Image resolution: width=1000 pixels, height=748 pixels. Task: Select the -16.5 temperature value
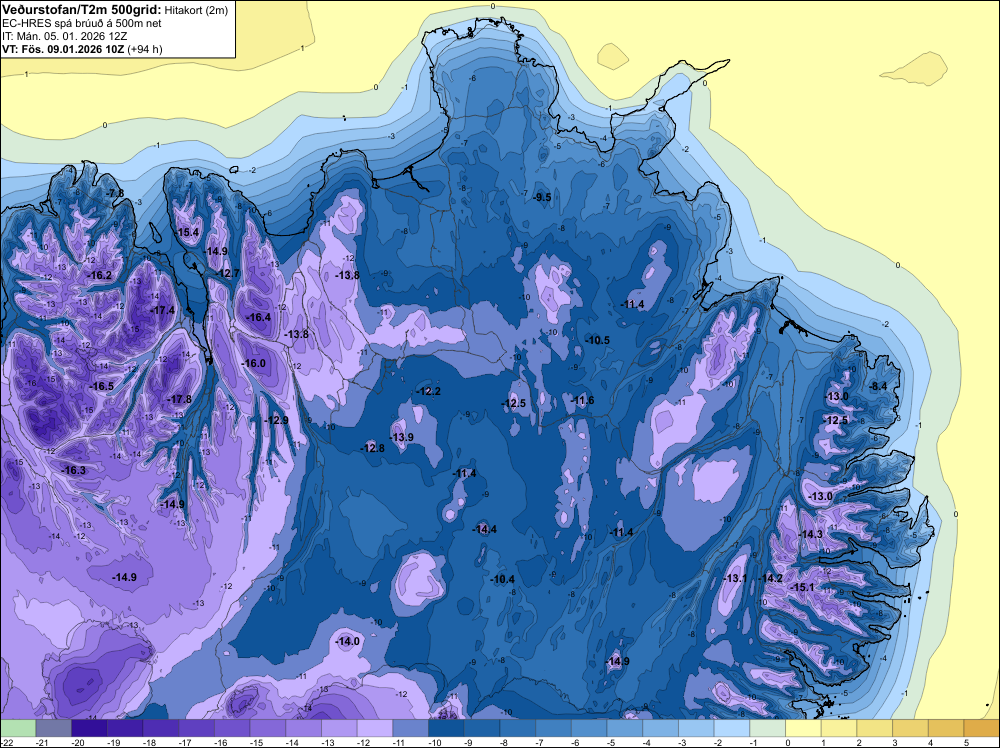(x=101, y=386)
